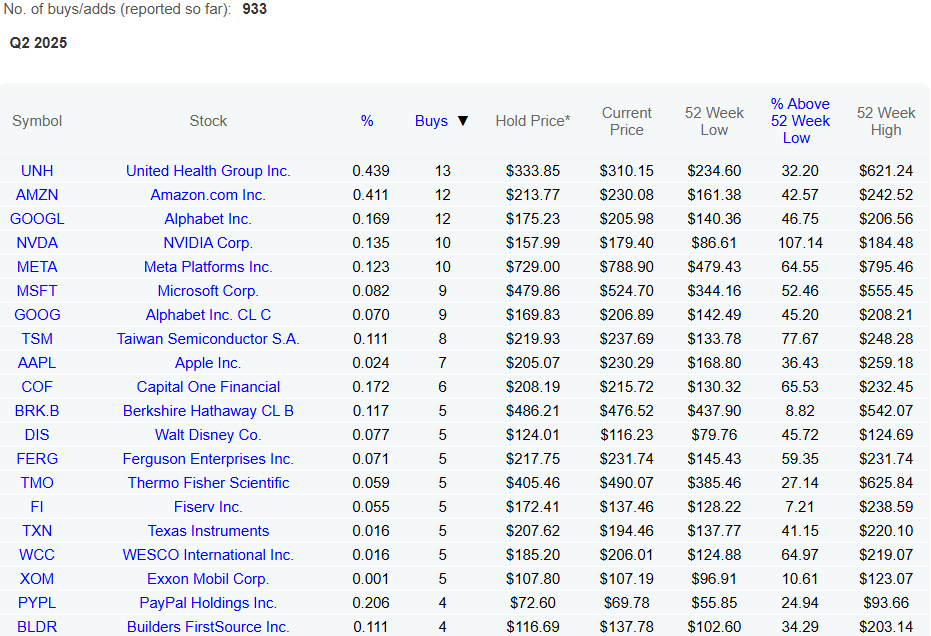The image size is (931, 636).
Task: Open COF symbol link
Action: [37, 387]
